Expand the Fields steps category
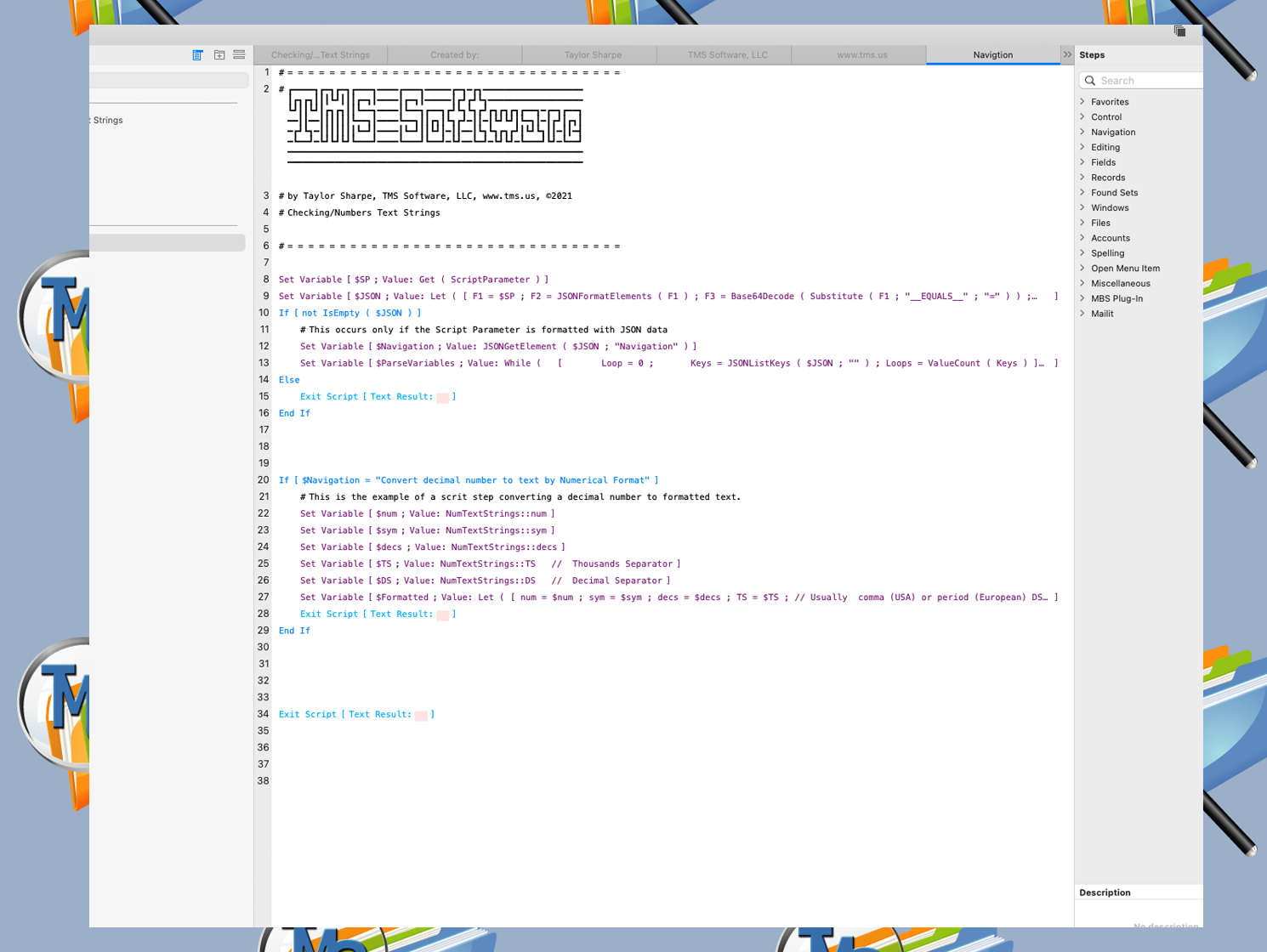The height and width of the screenshot is (952, 1267). click(1082, 162)
